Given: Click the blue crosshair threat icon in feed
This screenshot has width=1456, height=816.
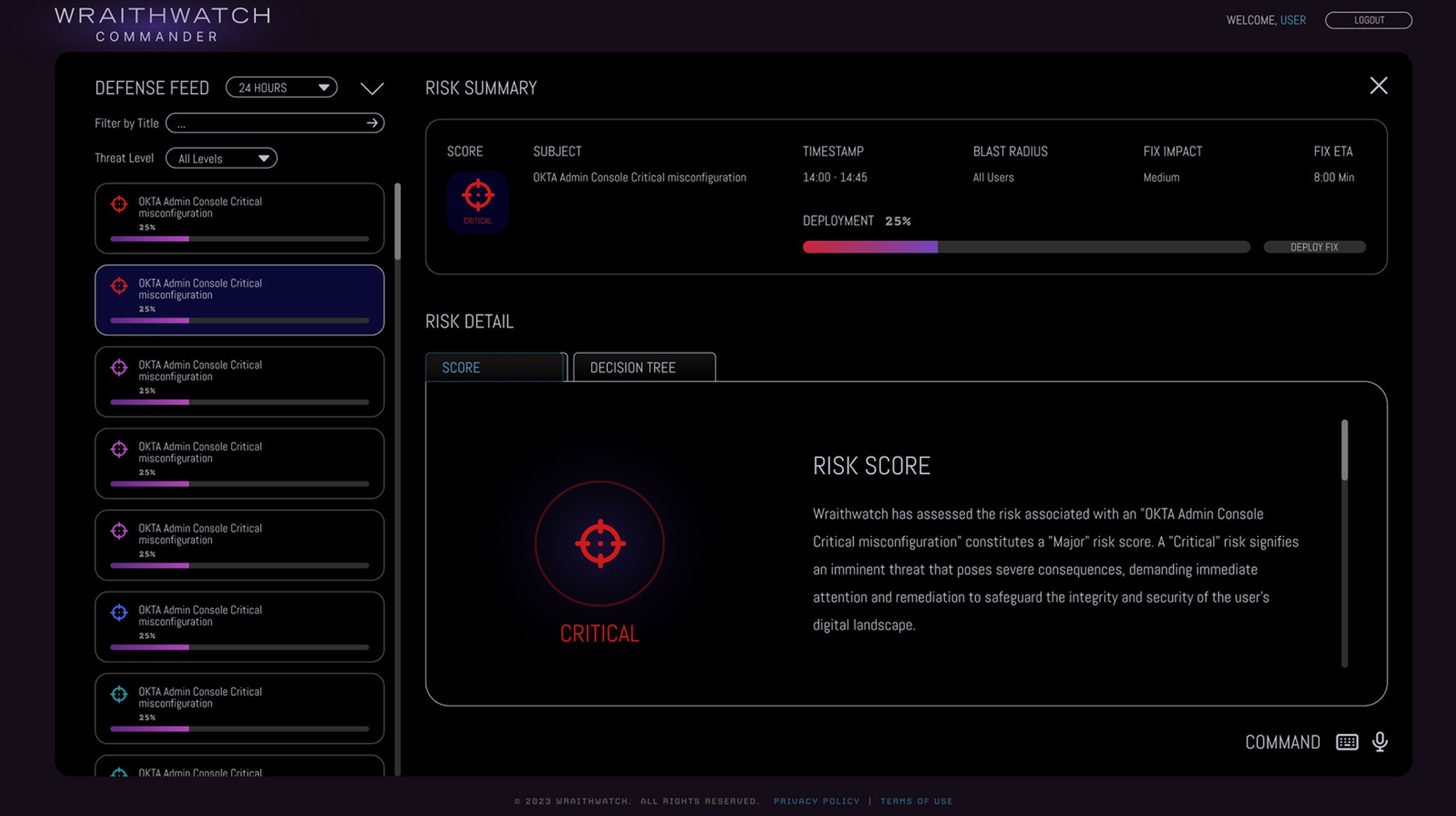Looking at the screenshot, I should click(119, 613).
